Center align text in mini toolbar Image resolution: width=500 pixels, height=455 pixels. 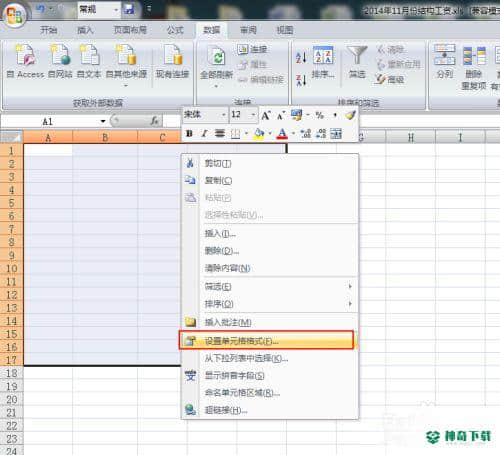(220, 134)
